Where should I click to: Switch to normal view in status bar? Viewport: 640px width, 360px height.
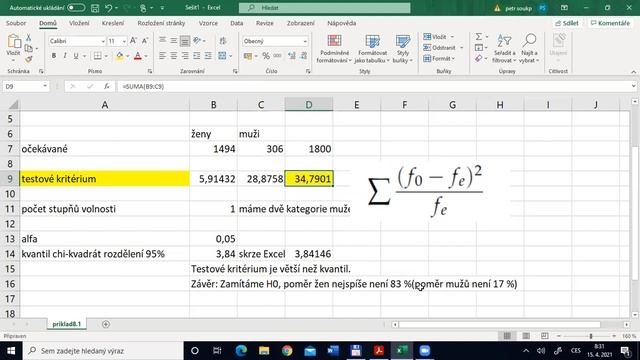click(507, 336)
